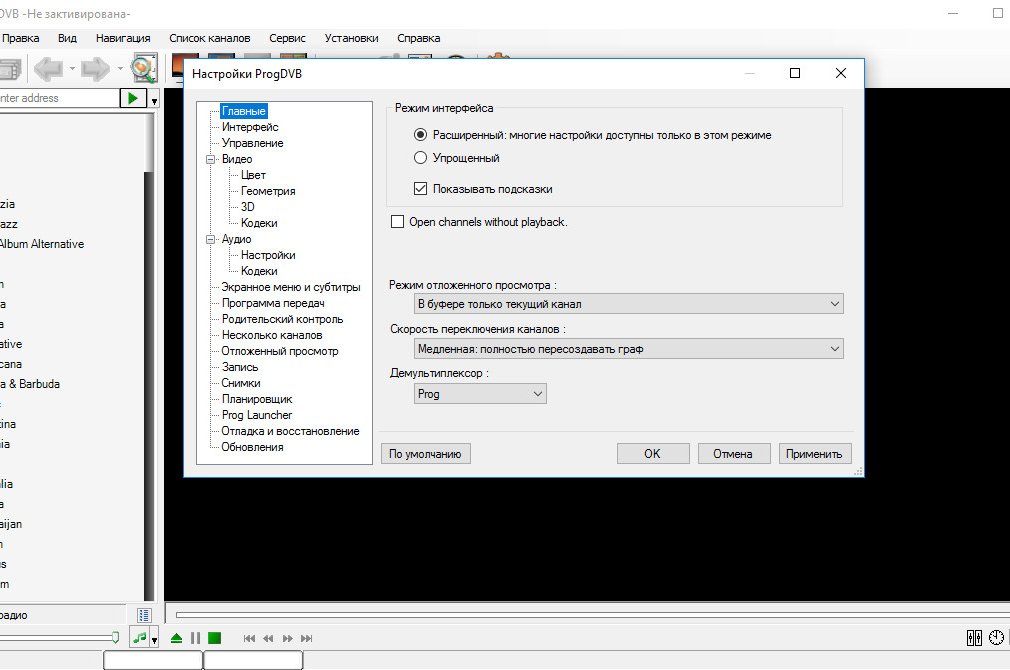1010x670 pixels.
Task: Select Планировщик tree item
Action: pos(257,399)
